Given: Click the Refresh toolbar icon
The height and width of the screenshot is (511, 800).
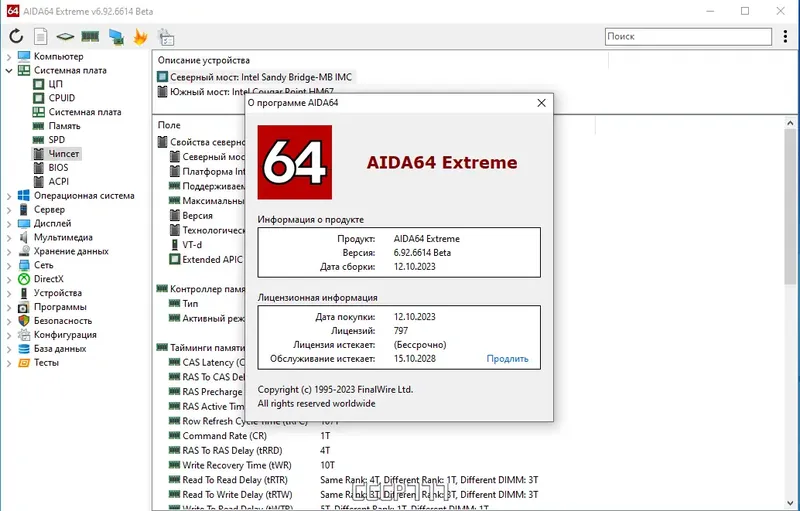Looking at the screenshot, I should coord(16,36).
